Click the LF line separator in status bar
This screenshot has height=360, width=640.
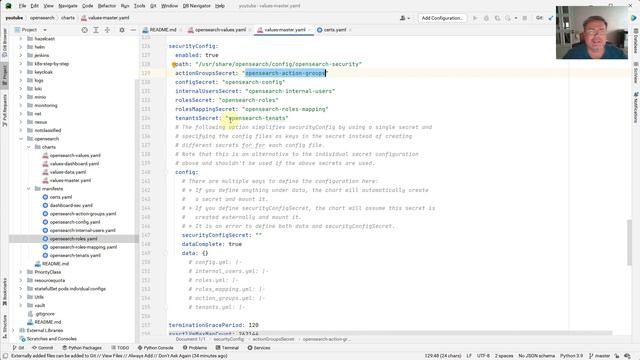[469, 356]
